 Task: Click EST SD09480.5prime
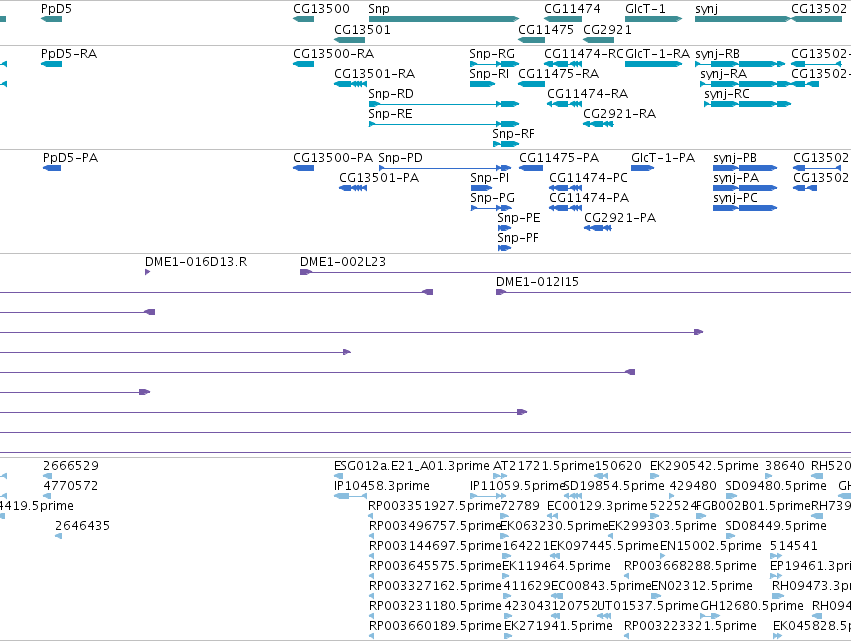tap(730, 496)
